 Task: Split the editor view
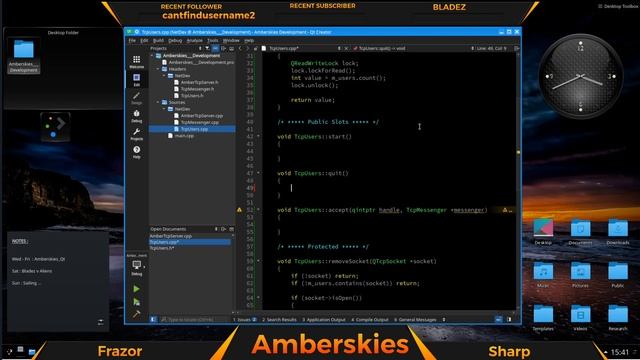pyautogui.click(x=516, y=48)
